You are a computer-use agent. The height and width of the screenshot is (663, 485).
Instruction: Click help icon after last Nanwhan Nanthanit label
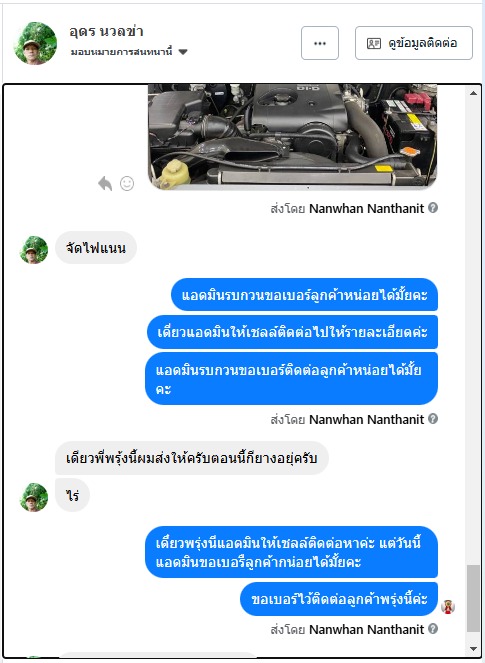[433, 629]
